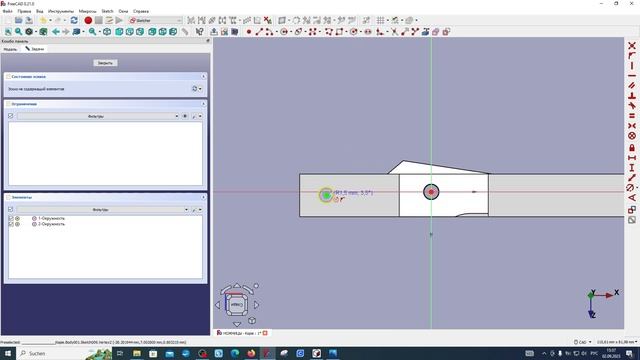
Task: Toggle constraints visibility button beside filters
Action: point(185,116)
